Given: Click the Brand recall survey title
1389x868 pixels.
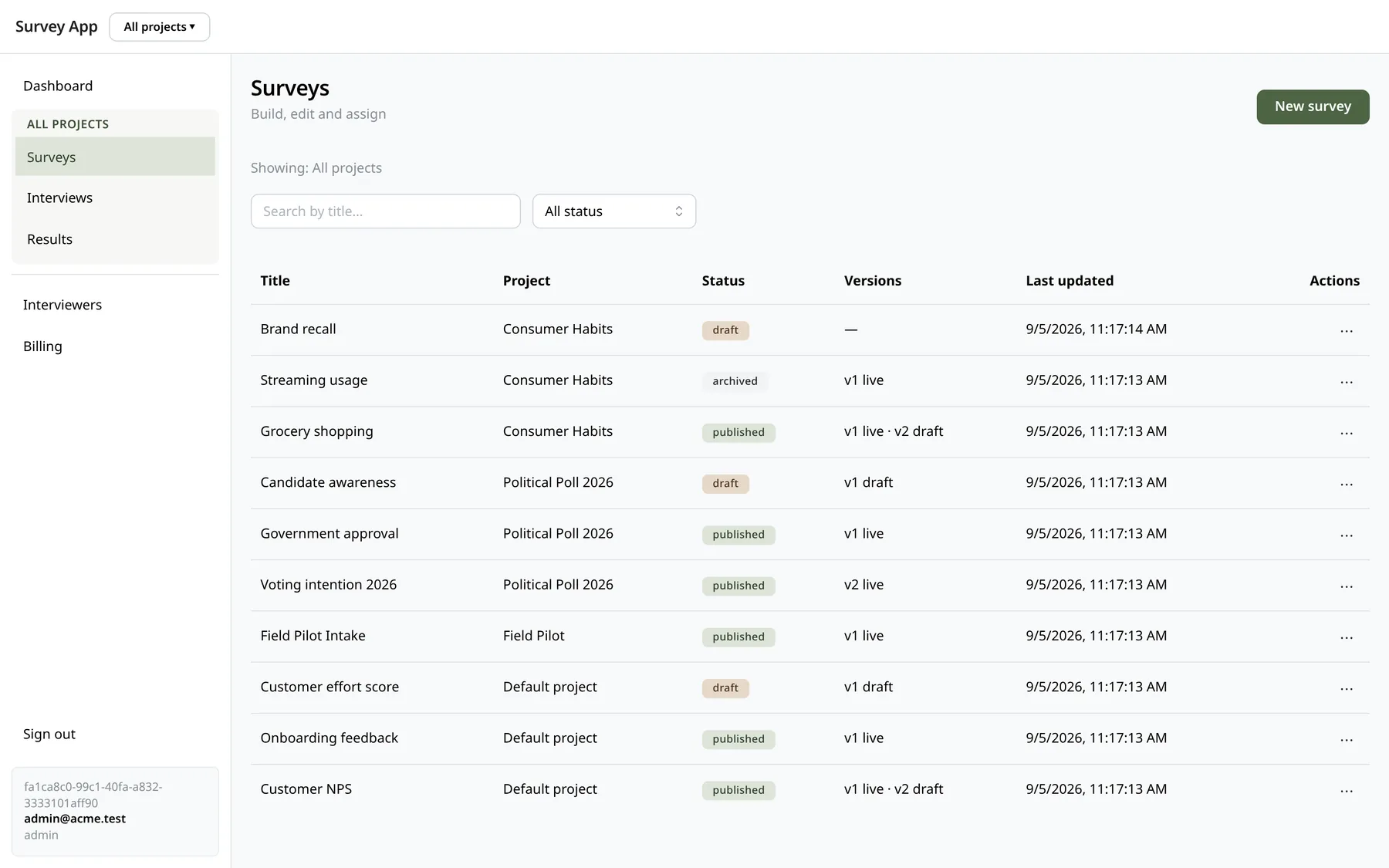Looking at the screenshot, I should tap(298, 329).
